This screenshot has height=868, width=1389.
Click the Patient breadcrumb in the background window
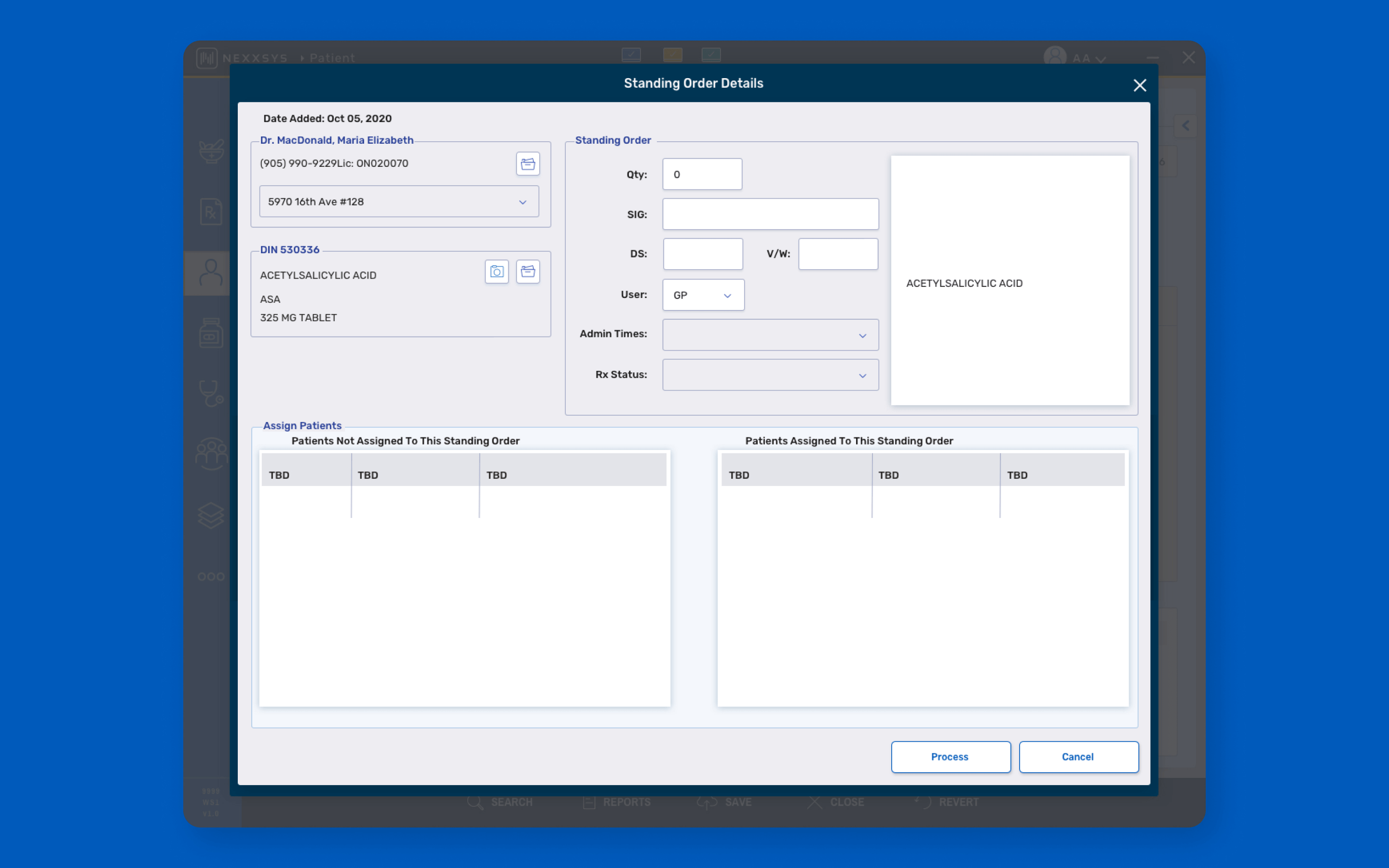tap(332, 58)
